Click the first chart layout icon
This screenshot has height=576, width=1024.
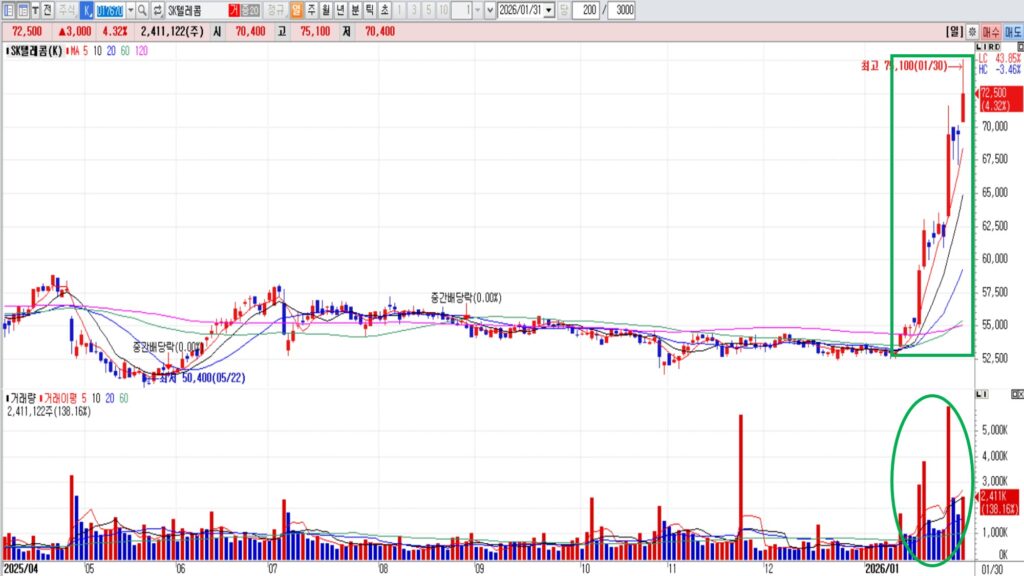point(8,10)
